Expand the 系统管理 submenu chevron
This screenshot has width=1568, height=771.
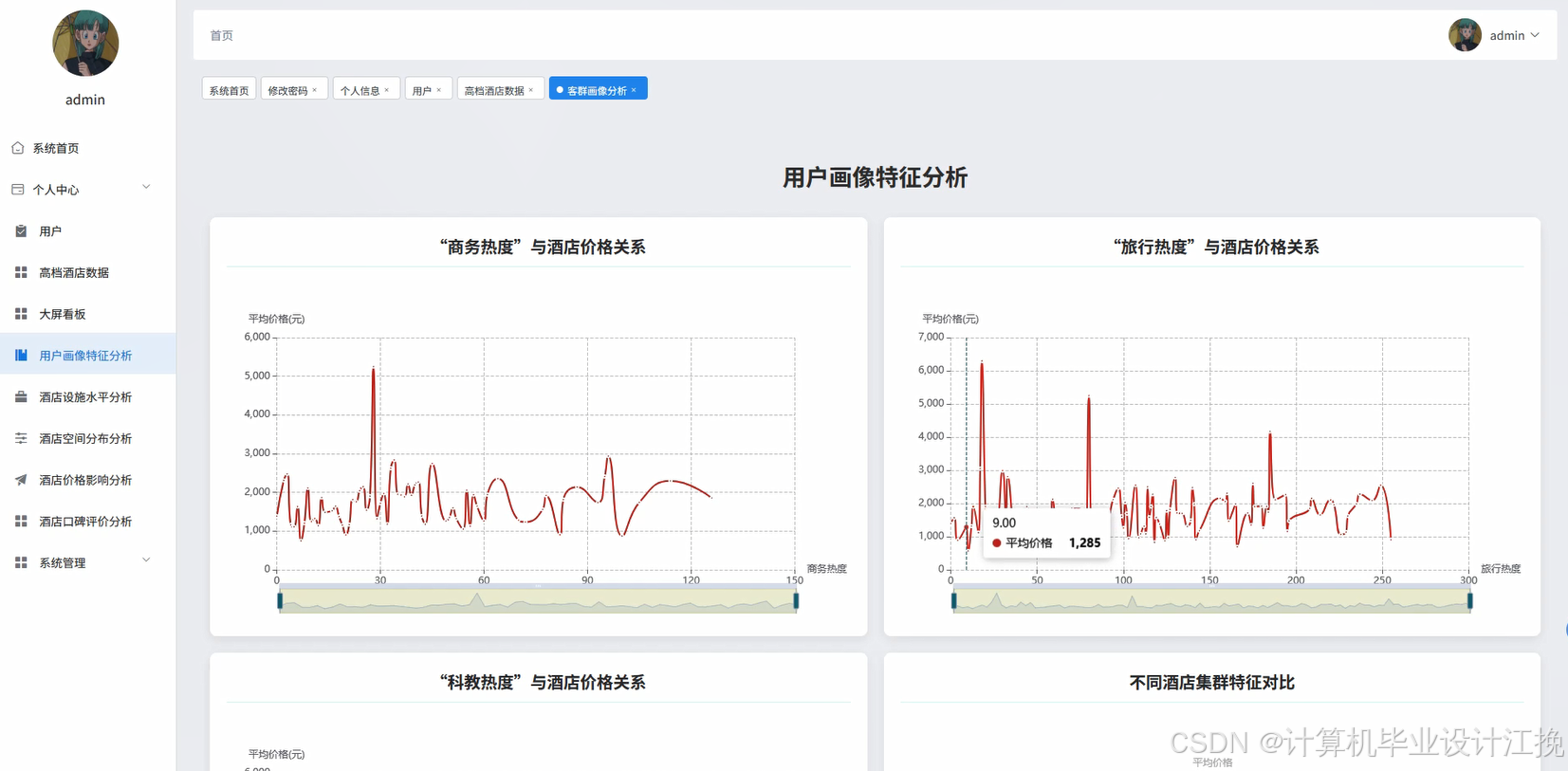point(146,560)
